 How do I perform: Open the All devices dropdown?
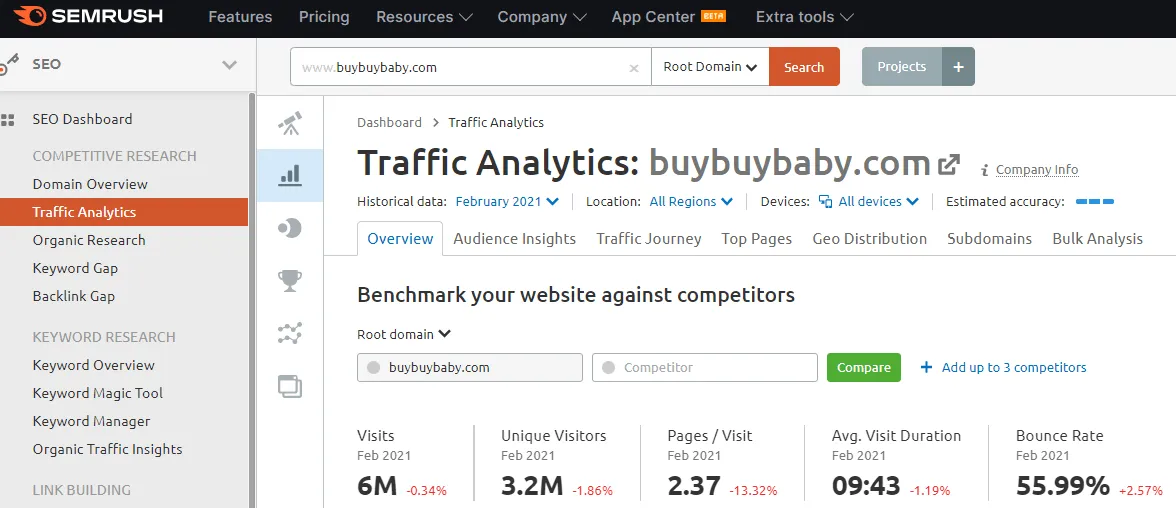(869, 202)
